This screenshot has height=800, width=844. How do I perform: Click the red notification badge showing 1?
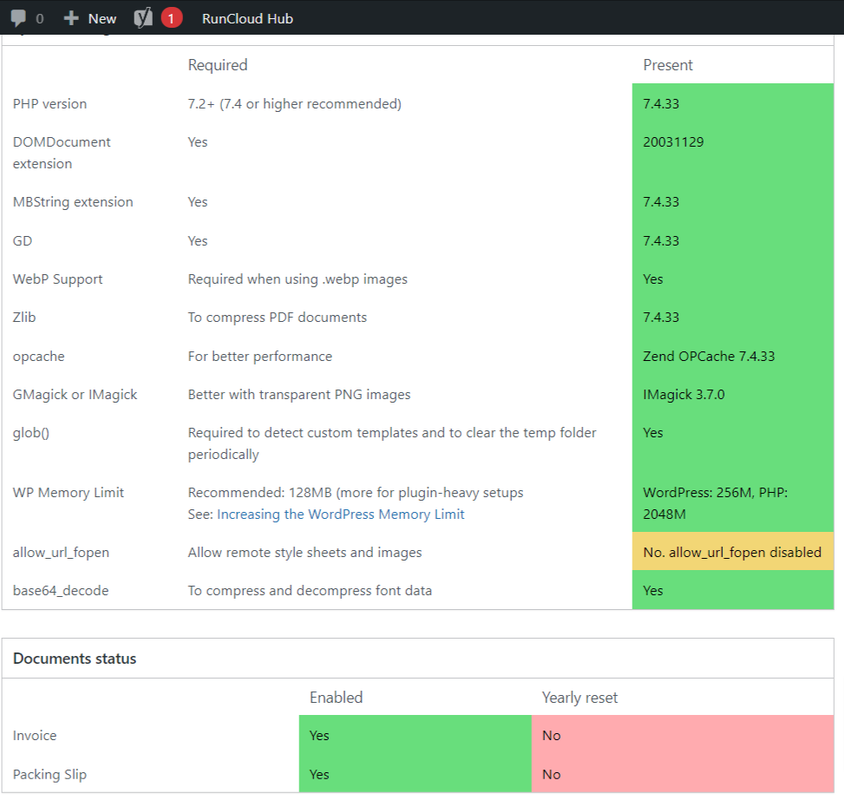tap(171, 18)
